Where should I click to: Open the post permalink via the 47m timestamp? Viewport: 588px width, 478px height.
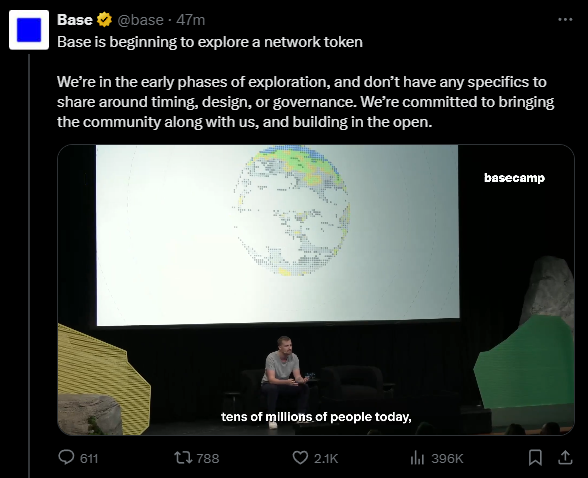190,20
